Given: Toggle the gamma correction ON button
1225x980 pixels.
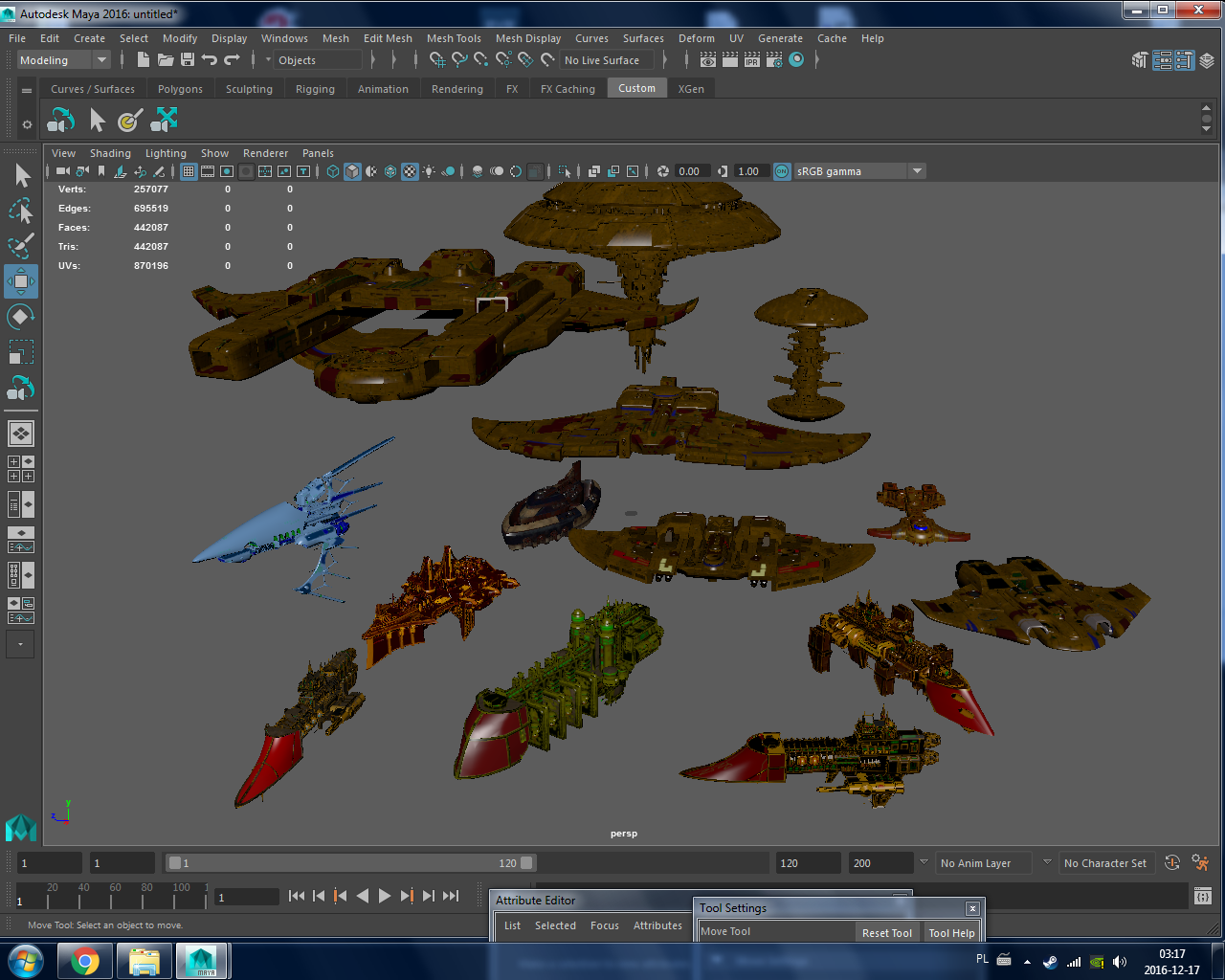Looking at the screenshot, I should [x=782, y=170].
